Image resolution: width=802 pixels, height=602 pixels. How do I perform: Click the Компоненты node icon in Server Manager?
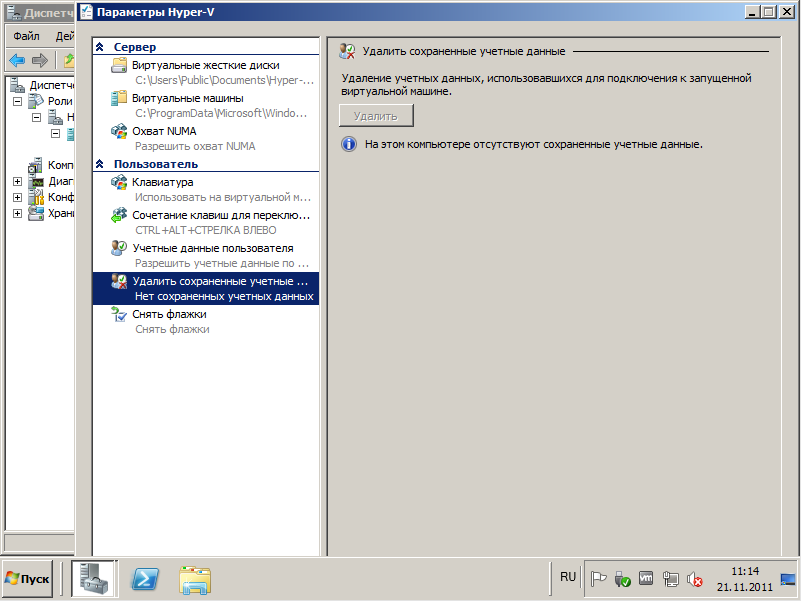[x=36, y=165]
